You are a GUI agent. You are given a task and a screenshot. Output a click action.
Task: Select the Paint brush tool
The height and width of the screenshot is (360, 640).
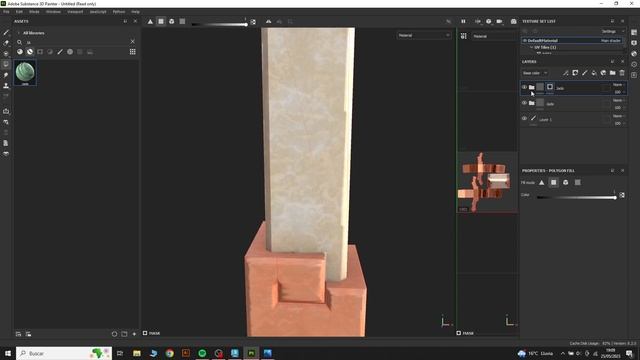point(6,33)
